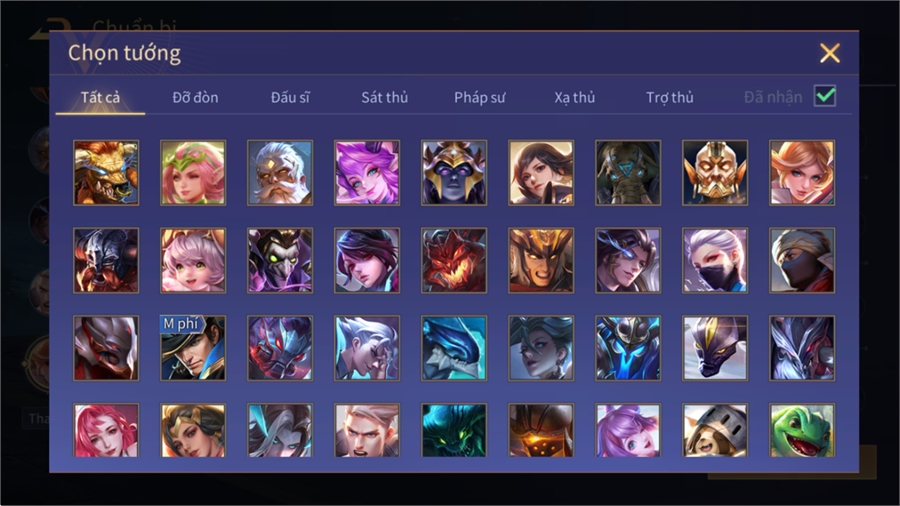900x506 pixels.
Task: Filter heroes by 'Xạ thủ'
Action: pyautogui.click(x=575, y=98)
